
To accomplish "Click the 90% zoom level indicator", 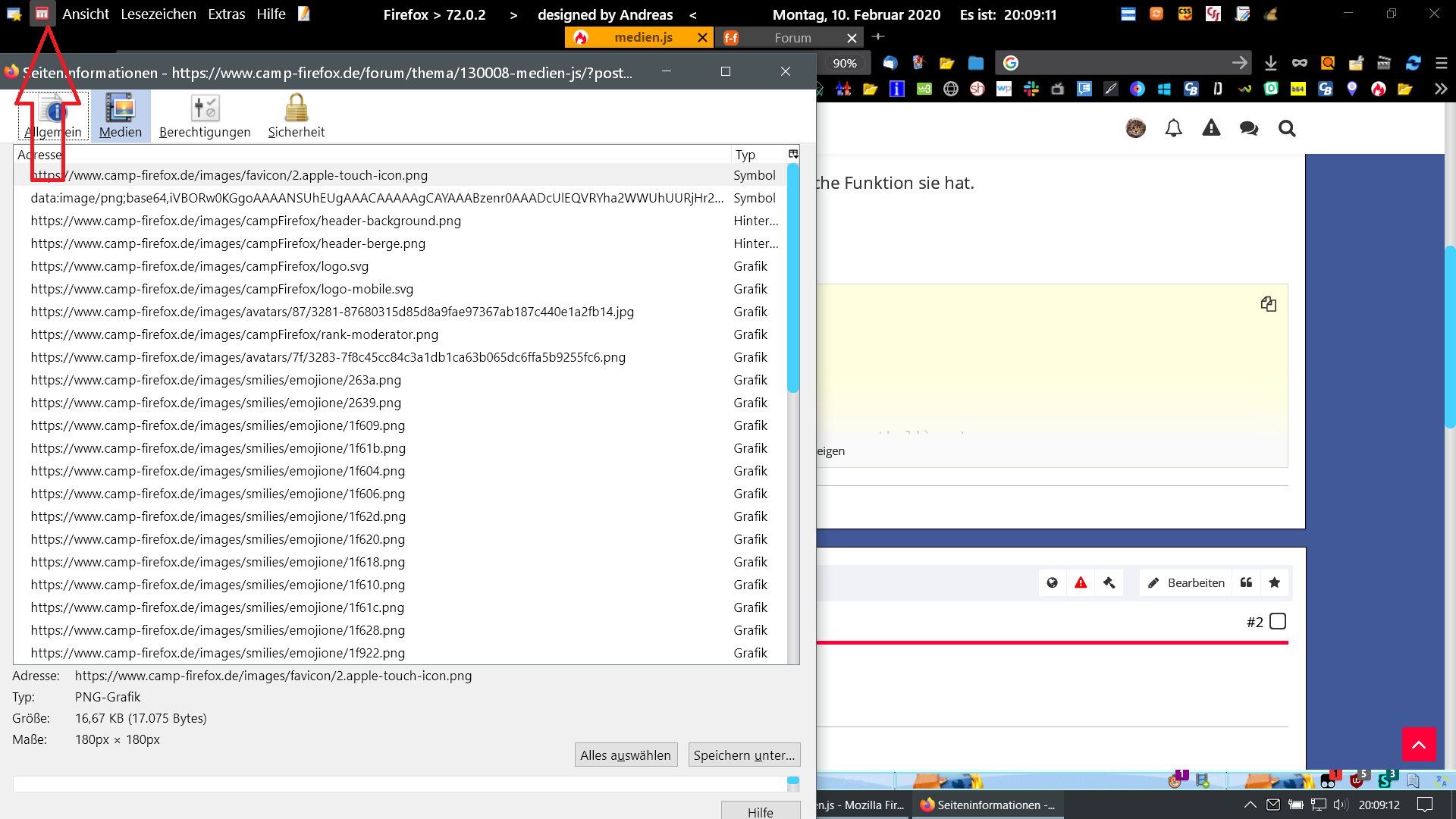I will point(844,63).
